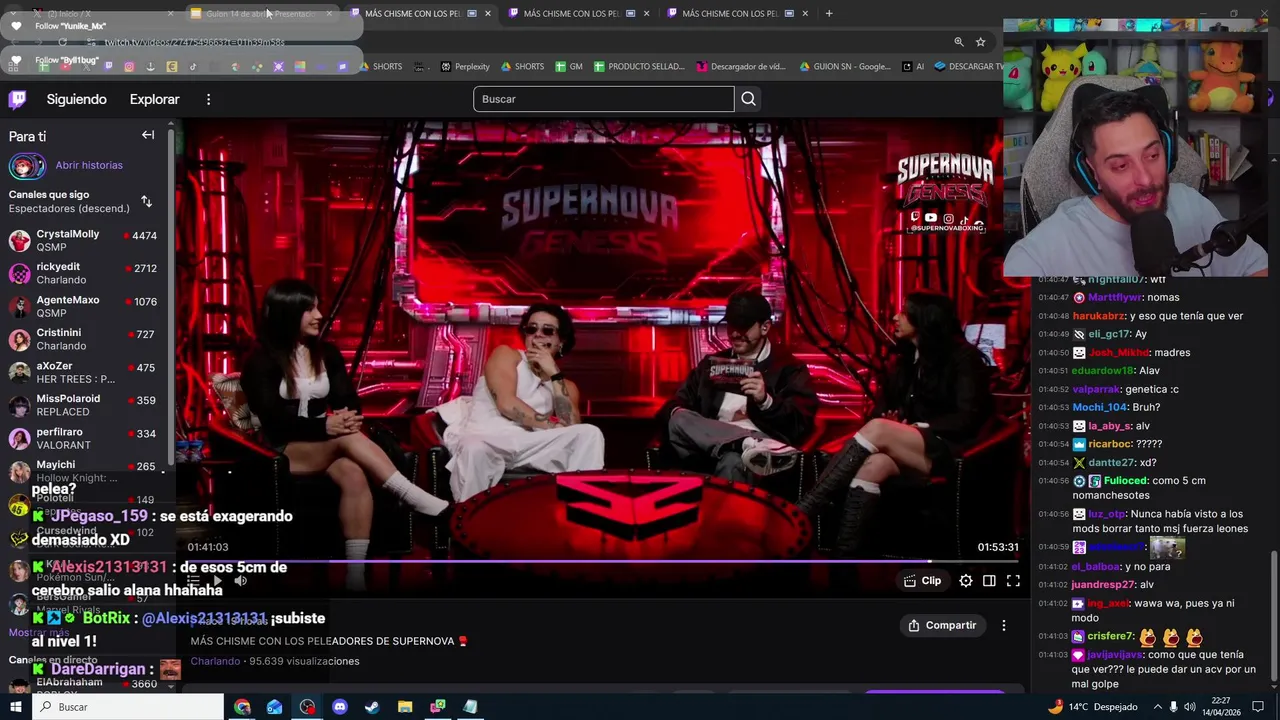Open Discord from the taskbar

click(x=340, y=707)
